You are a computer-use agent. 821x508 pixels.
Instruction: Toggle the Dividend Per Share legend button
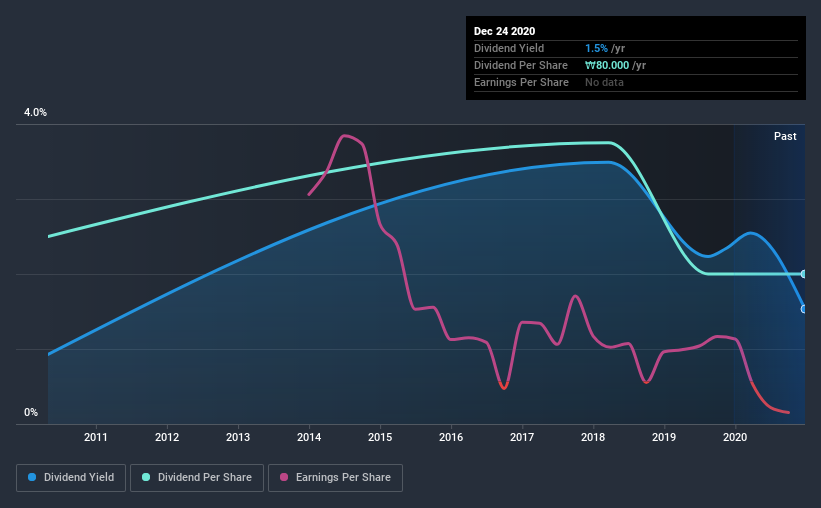[x=197, y=478]
